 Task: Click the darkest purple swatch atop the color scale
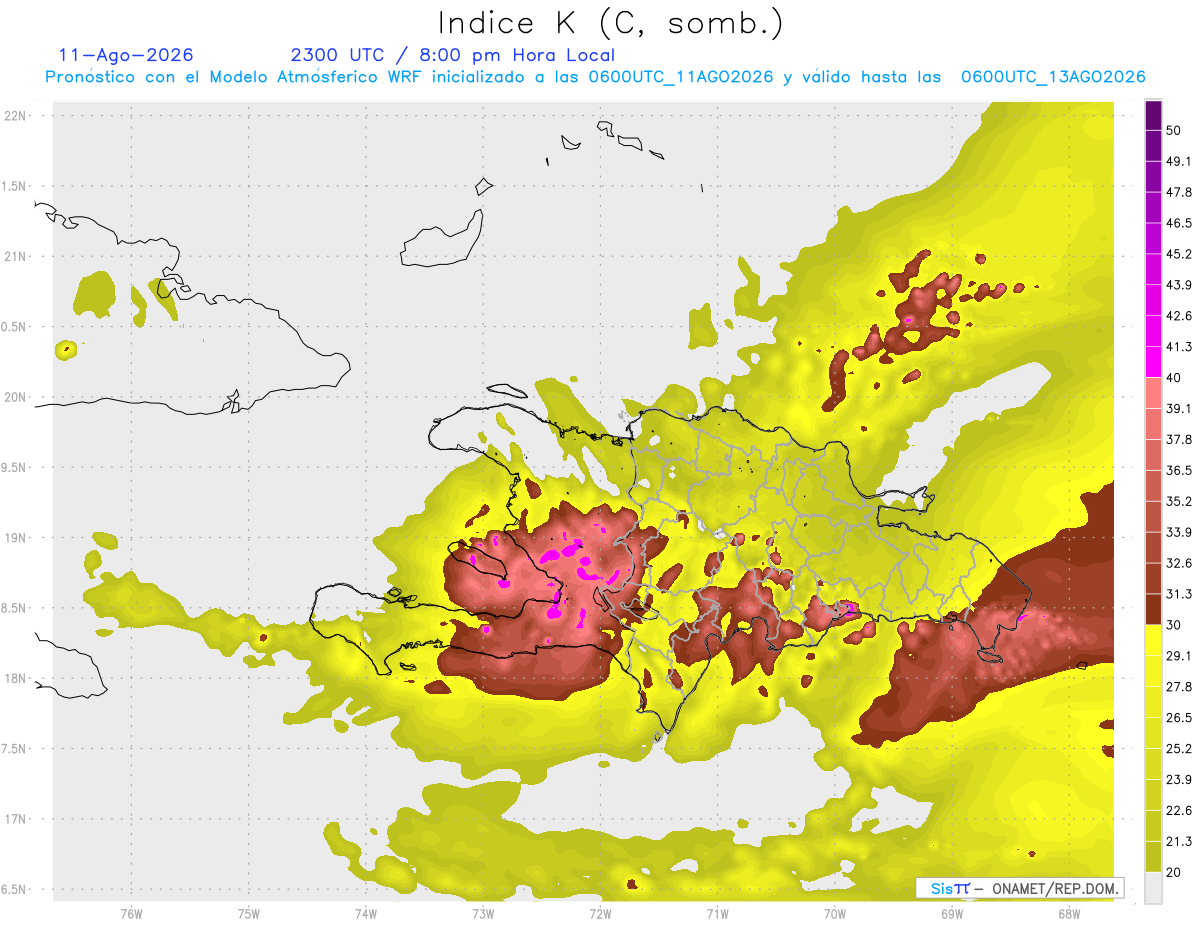[x=1154, y=115]
